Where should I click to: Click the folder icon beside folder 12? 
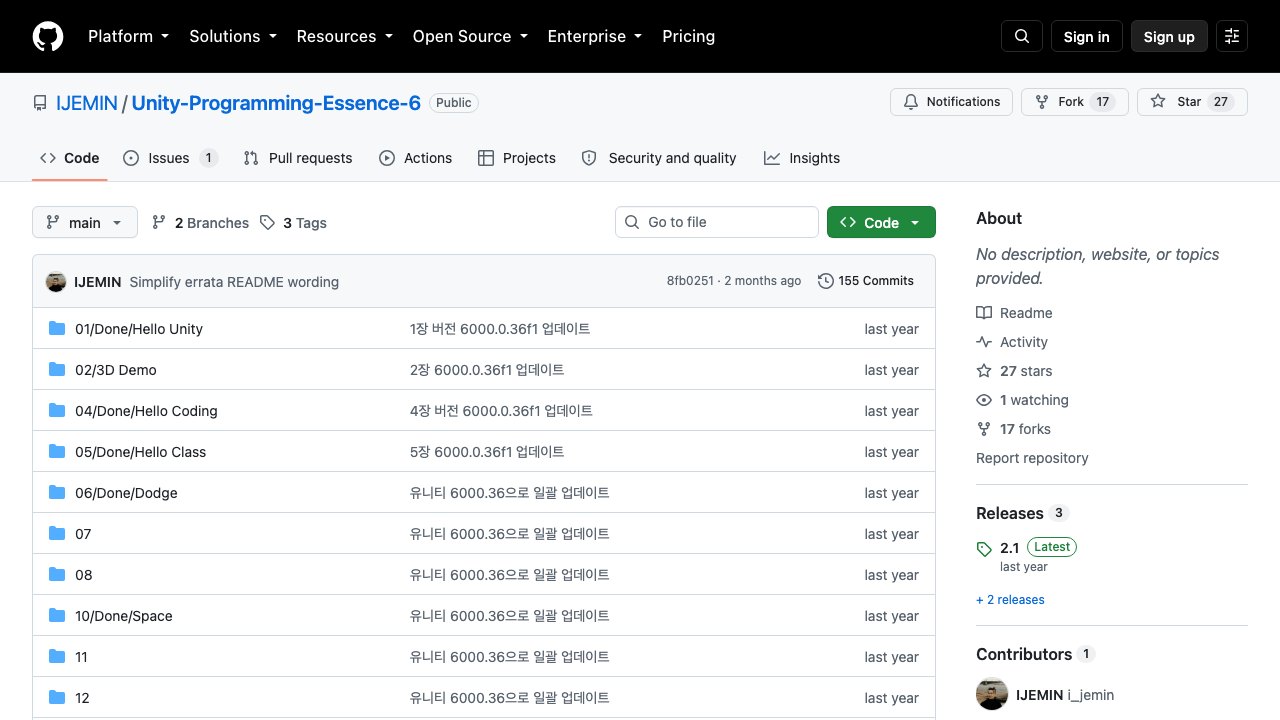pos(57,698)
